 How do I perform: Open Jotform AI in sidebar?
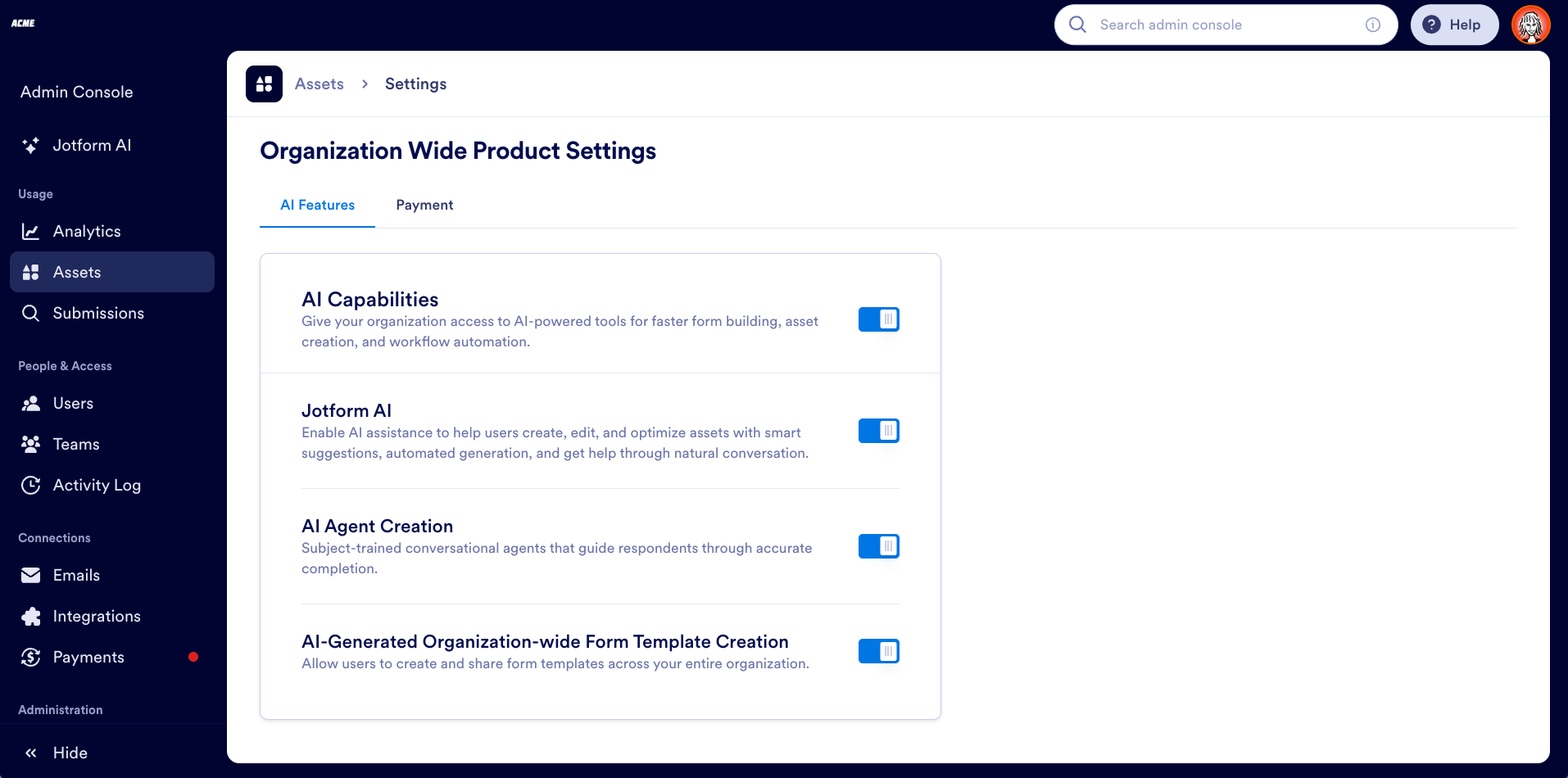click(112, 145)
